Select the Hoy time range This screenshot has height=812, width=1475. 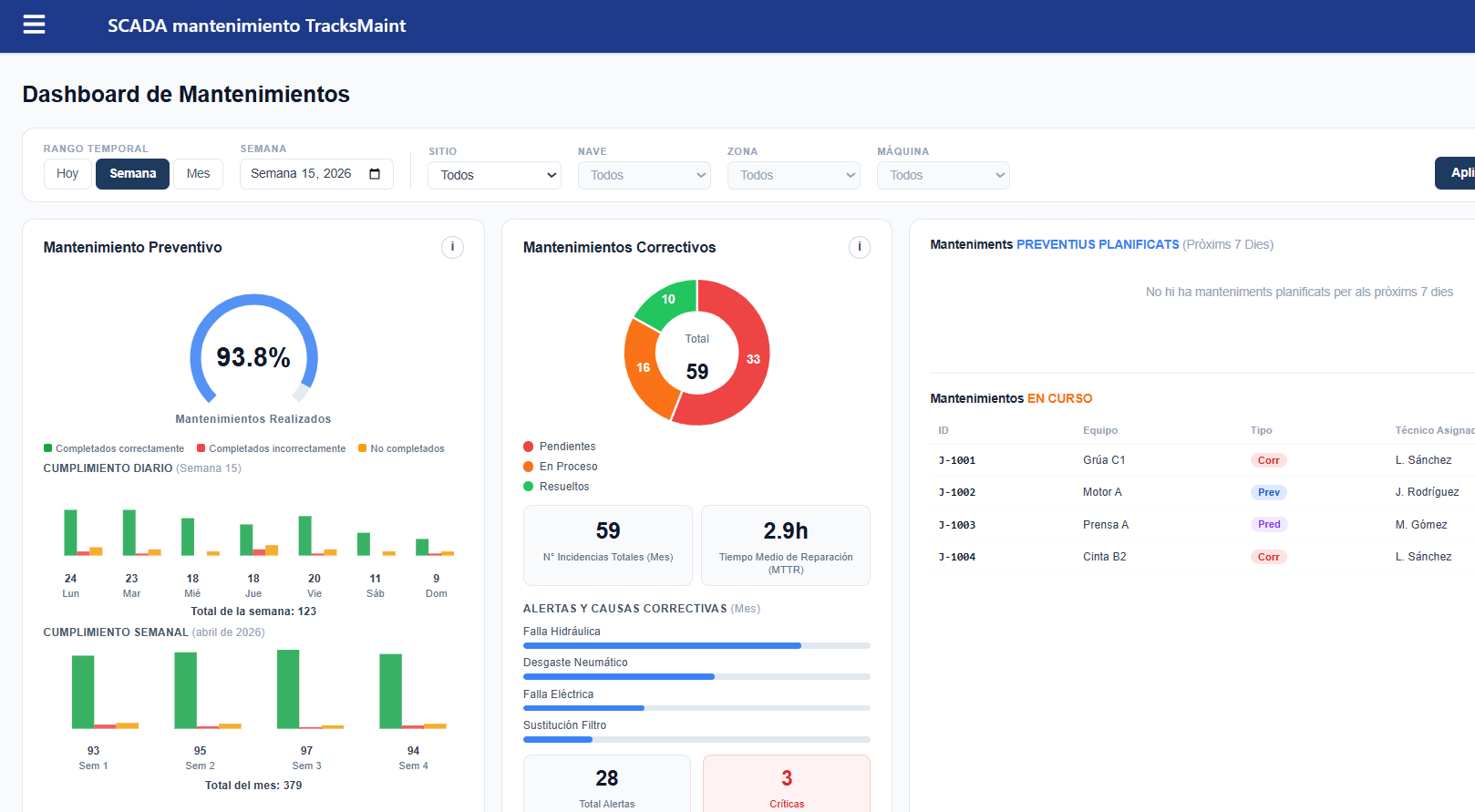(67, 174)
